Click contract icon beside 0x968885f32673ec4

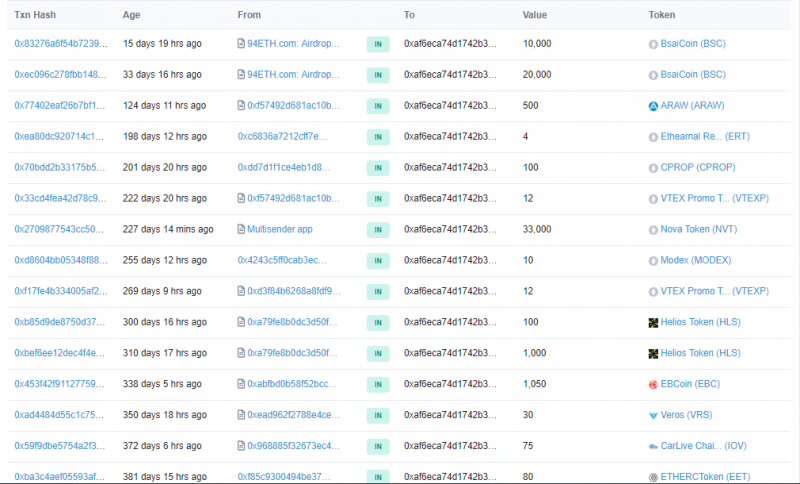click(x=241, y=446)
